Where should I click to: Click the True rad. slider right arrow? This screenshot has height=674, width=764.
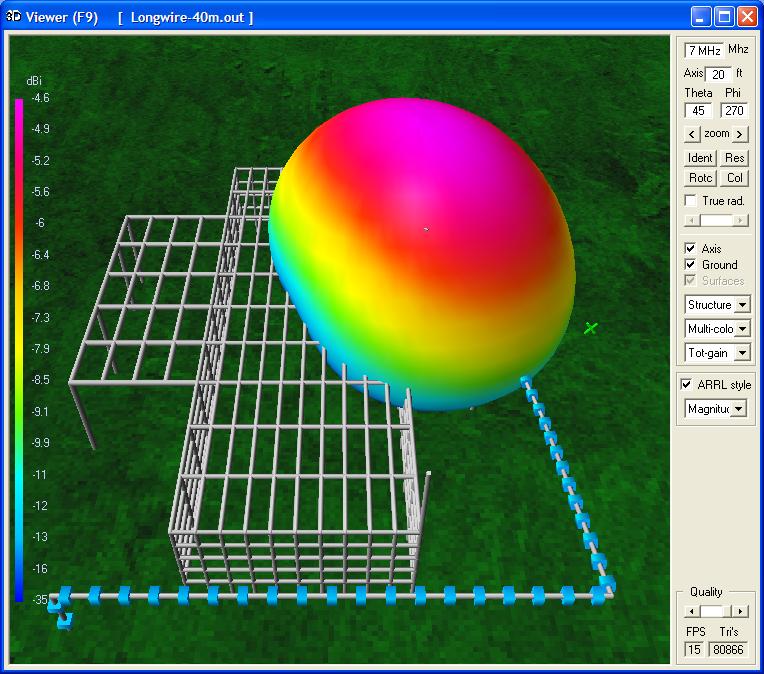point(741,221)
